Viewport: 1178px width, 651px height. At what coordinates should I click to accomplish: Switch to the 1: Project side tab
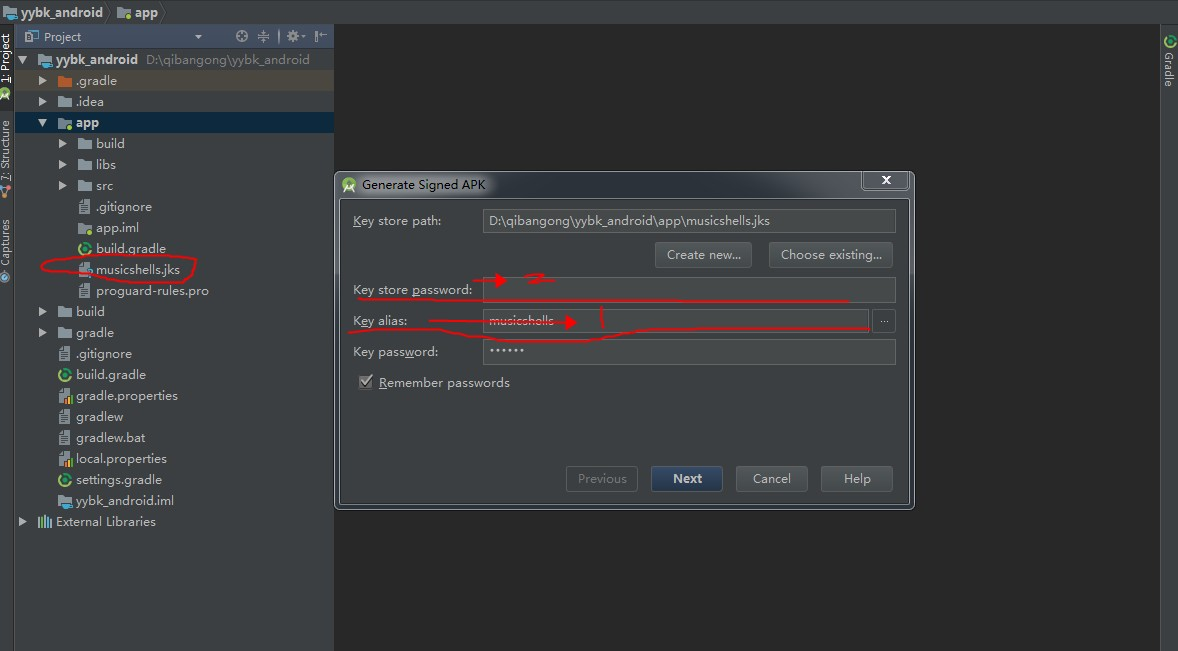point(6,66)
